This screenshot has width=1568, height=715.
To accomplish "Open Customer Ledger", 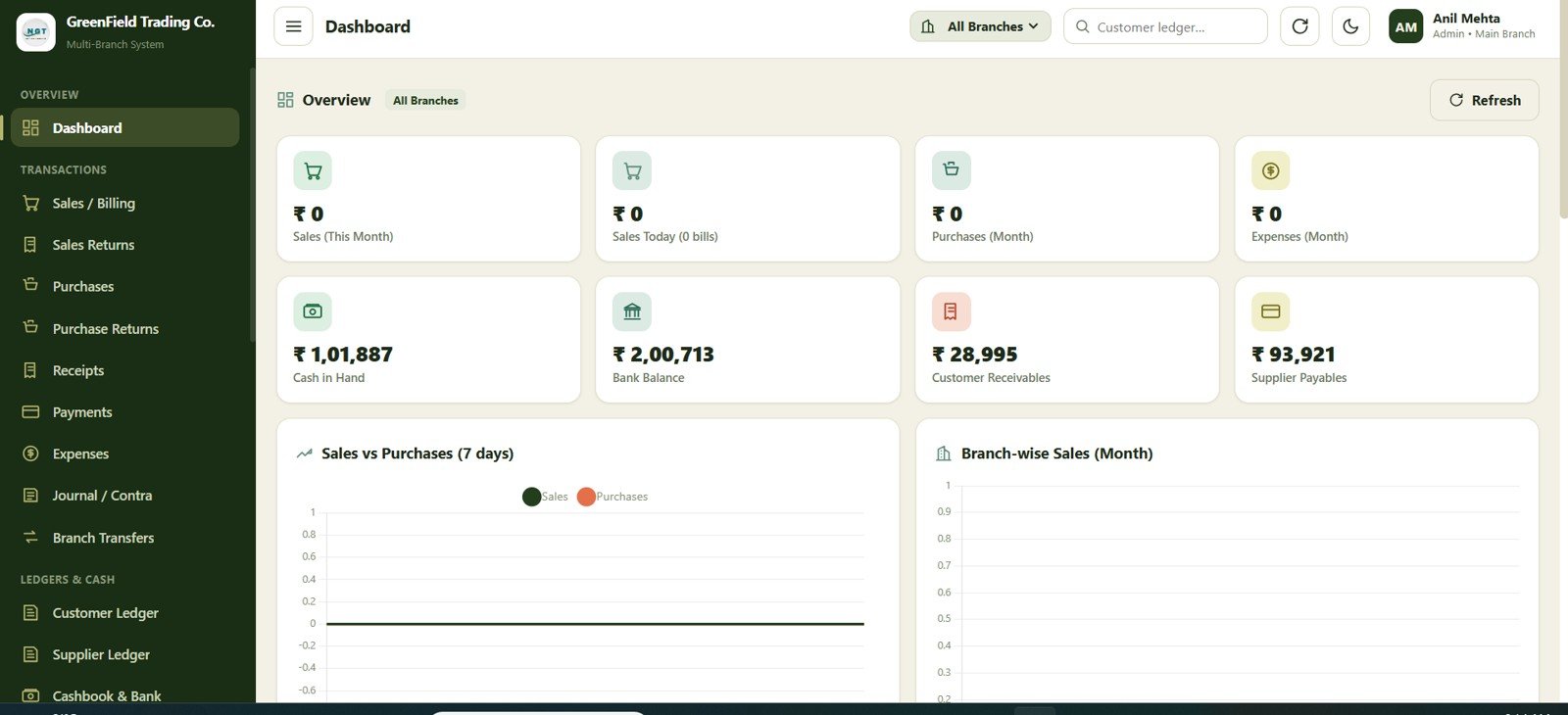I will [124, 612].
